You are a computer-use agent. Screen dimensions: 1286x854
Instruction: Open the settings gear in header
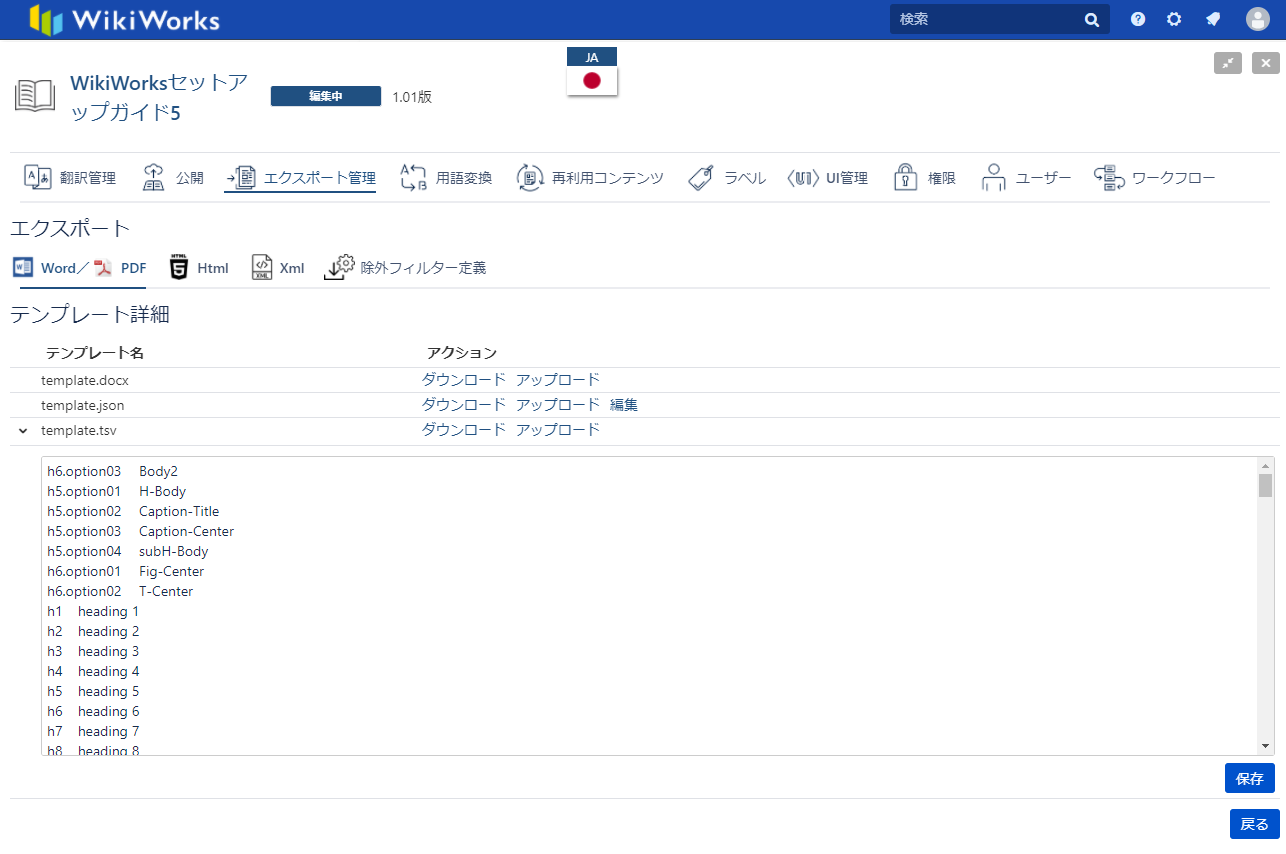(1174, 19)
